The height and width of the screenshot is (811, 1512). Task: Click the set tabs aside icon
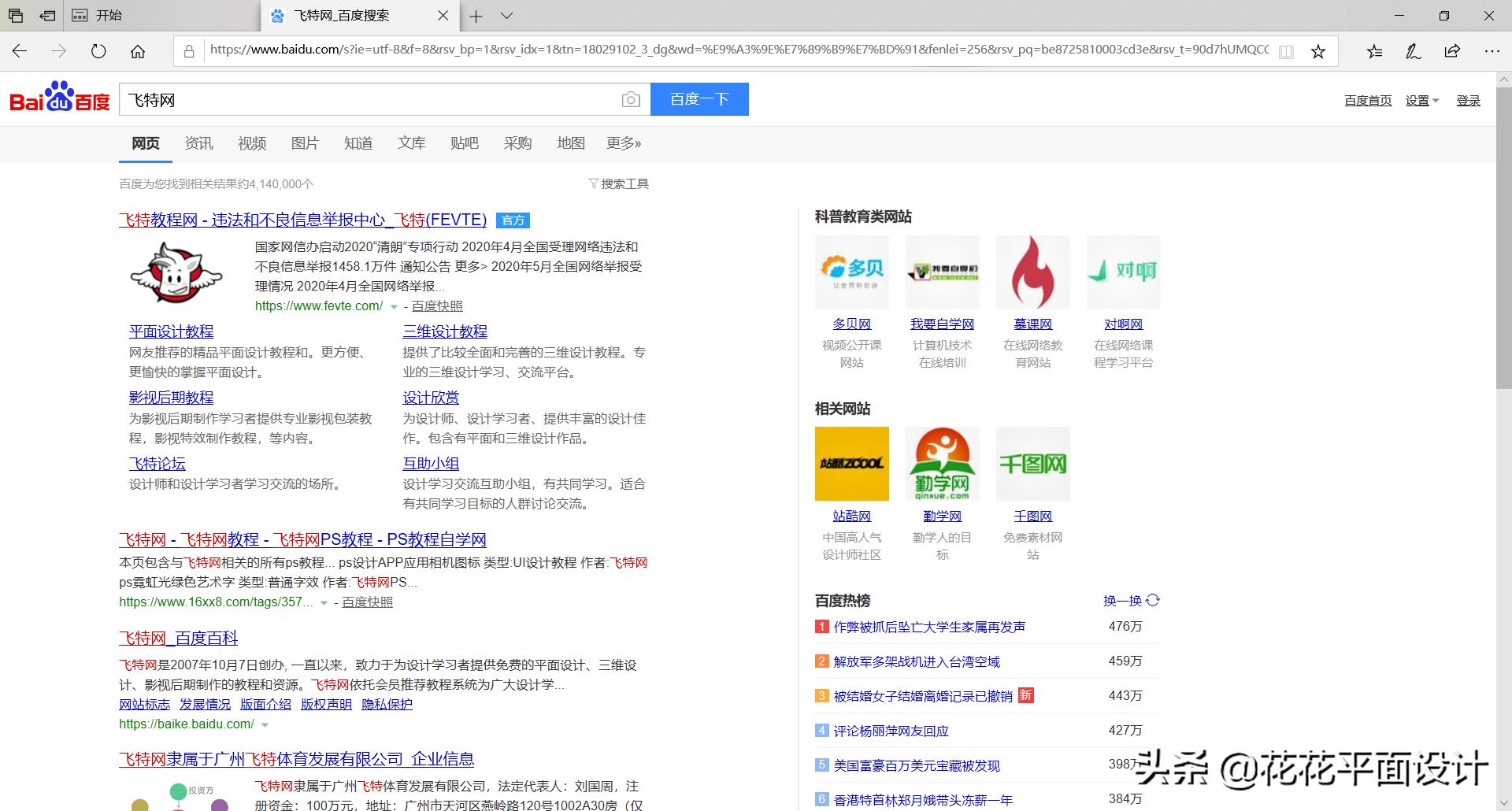pos(49,16)
